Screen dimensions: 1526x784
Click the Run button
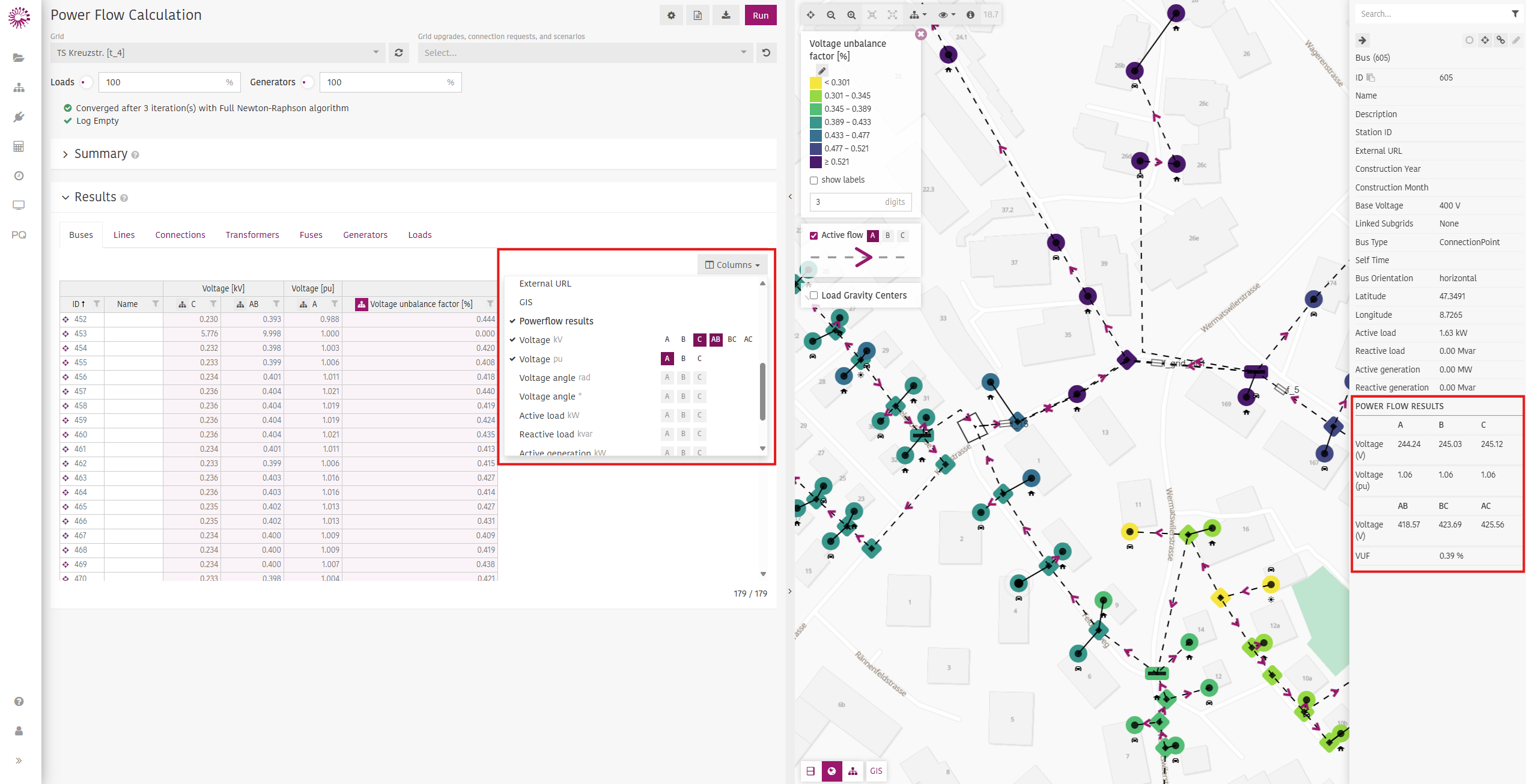[x=760, y=16]
